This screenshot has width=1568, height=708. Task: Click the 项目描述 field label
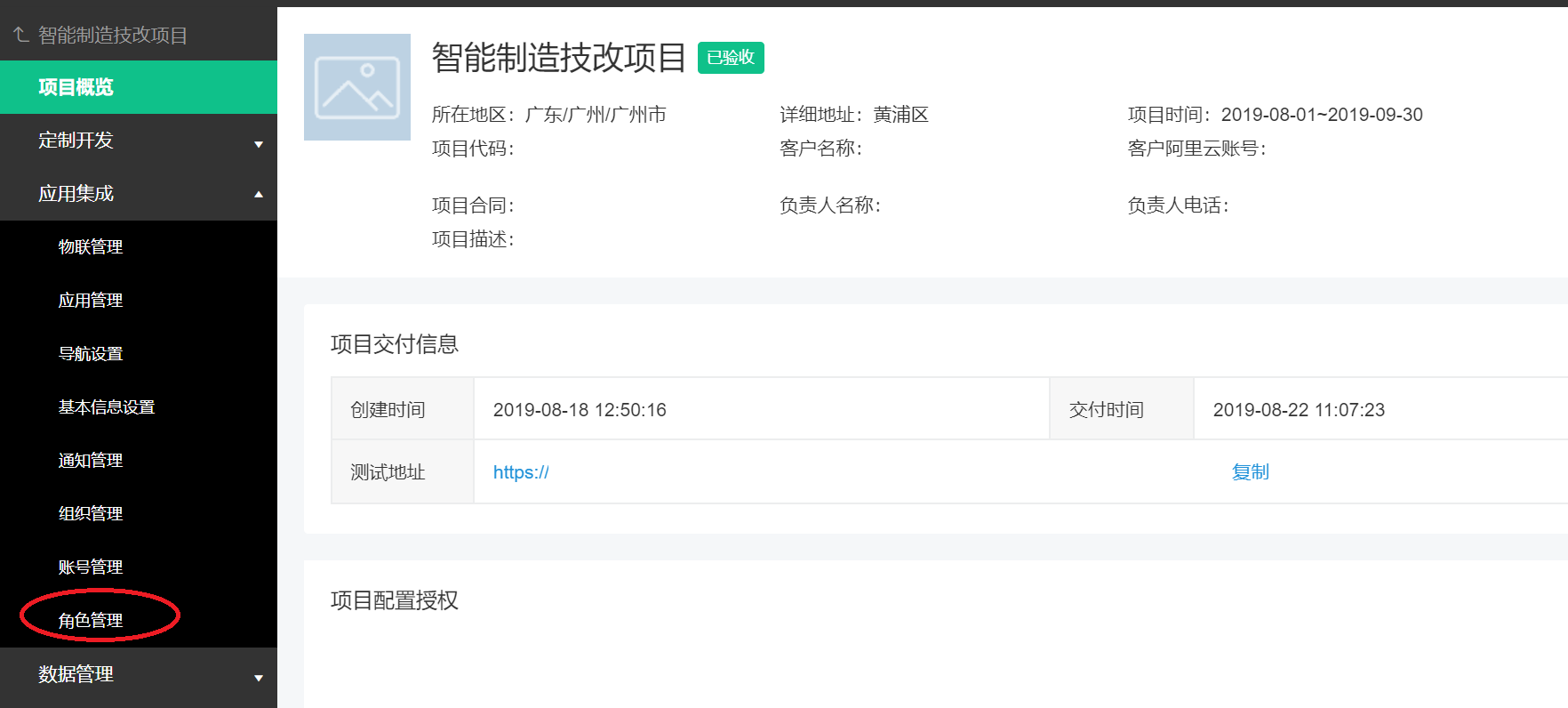pyautogui.click(x=473, y=239)
